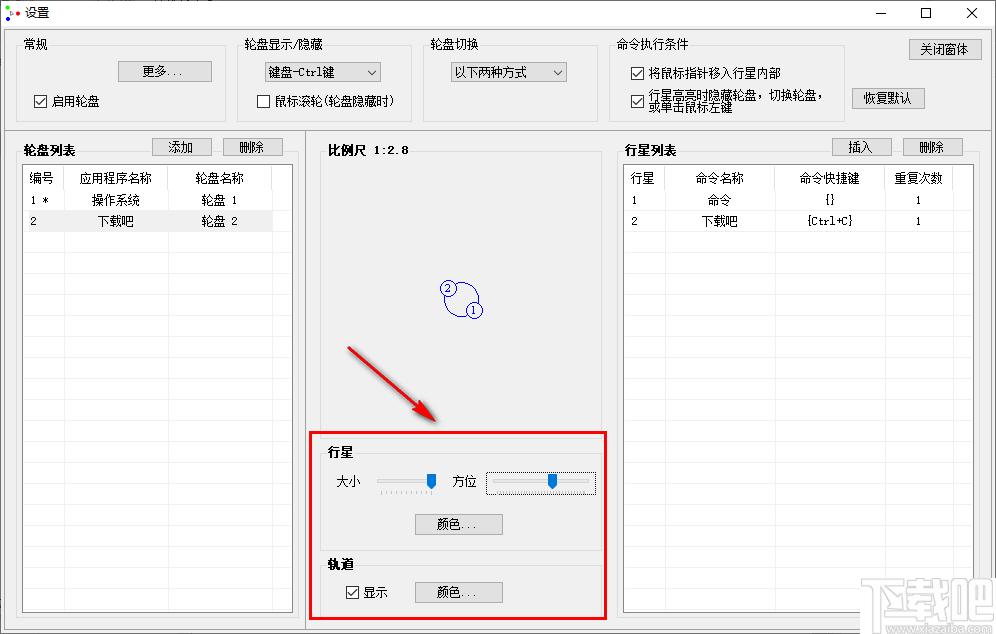Open the 键盘-Ctrl键 dropdown
The image size is (996, 634).
pos(322,72)
